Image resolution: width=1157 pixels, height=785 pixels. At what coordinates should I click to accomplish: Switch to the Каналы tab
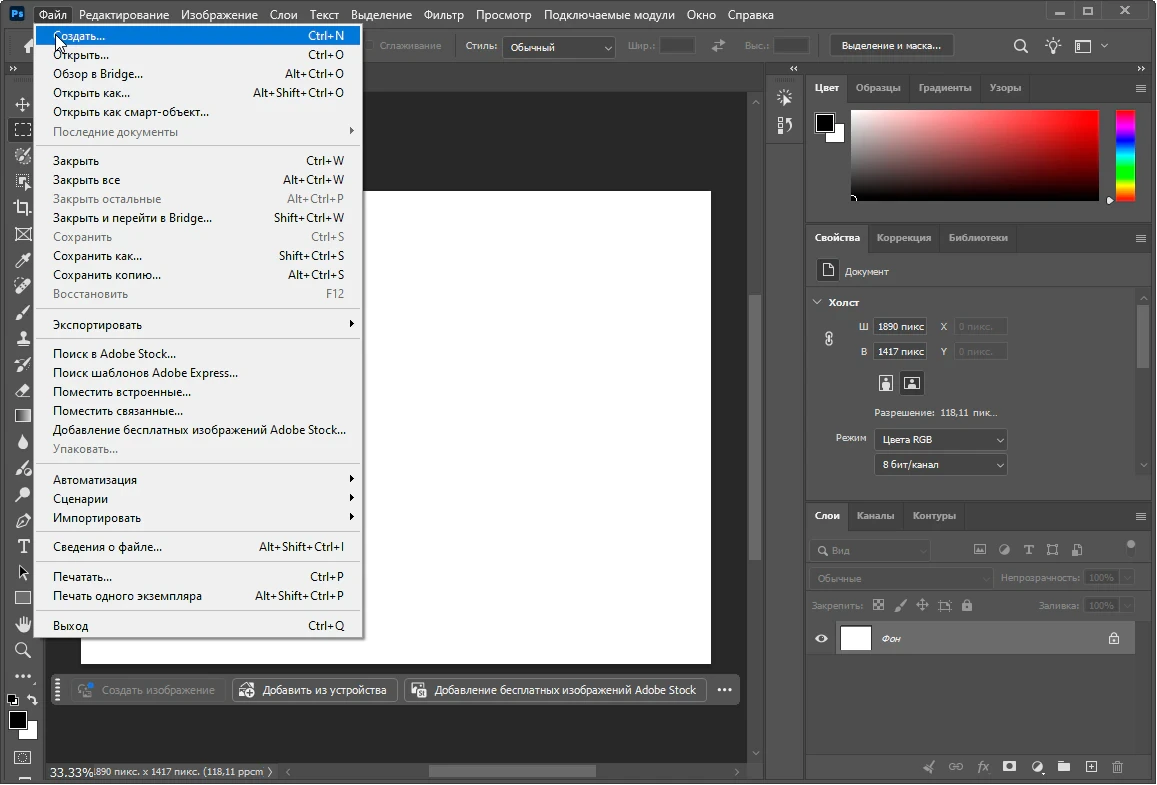875,516
